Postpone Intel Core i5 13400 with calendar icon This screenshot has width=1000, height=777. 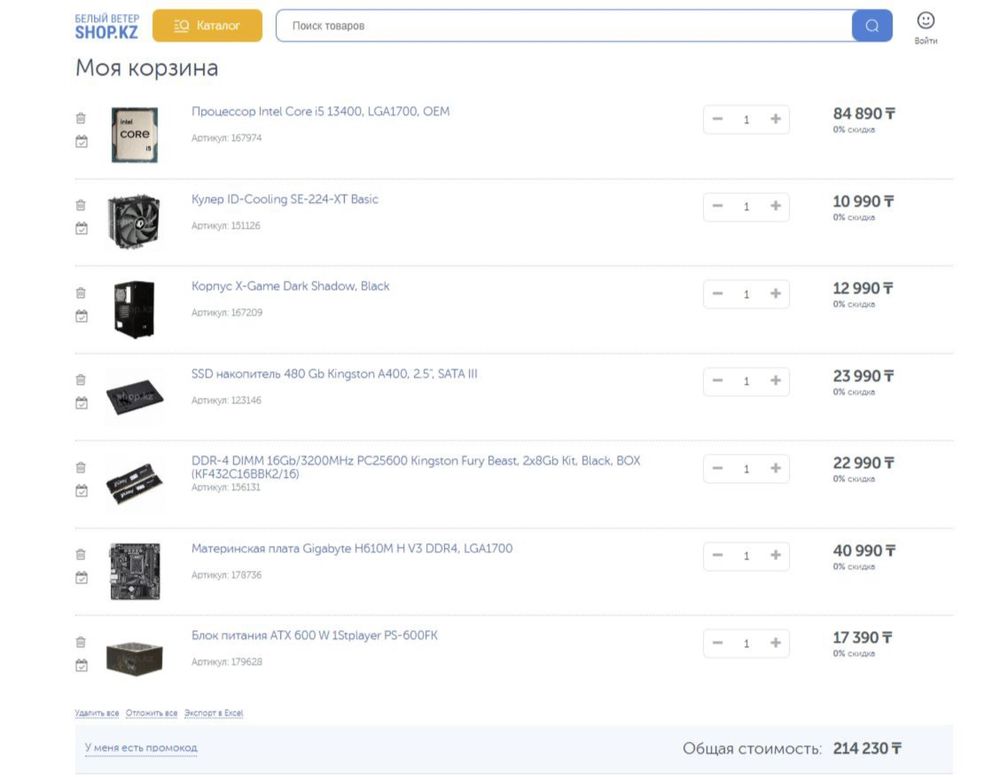[82, 141]
